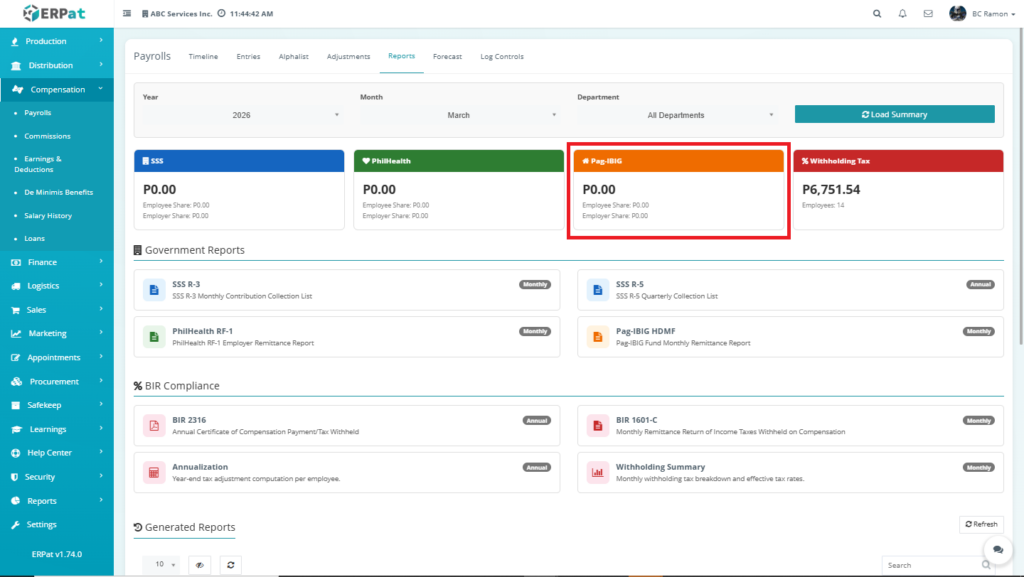The width and height of the screenshot is (1024, 577).
Task: Click the Load Summary button
Action: (x=894, y=114)
